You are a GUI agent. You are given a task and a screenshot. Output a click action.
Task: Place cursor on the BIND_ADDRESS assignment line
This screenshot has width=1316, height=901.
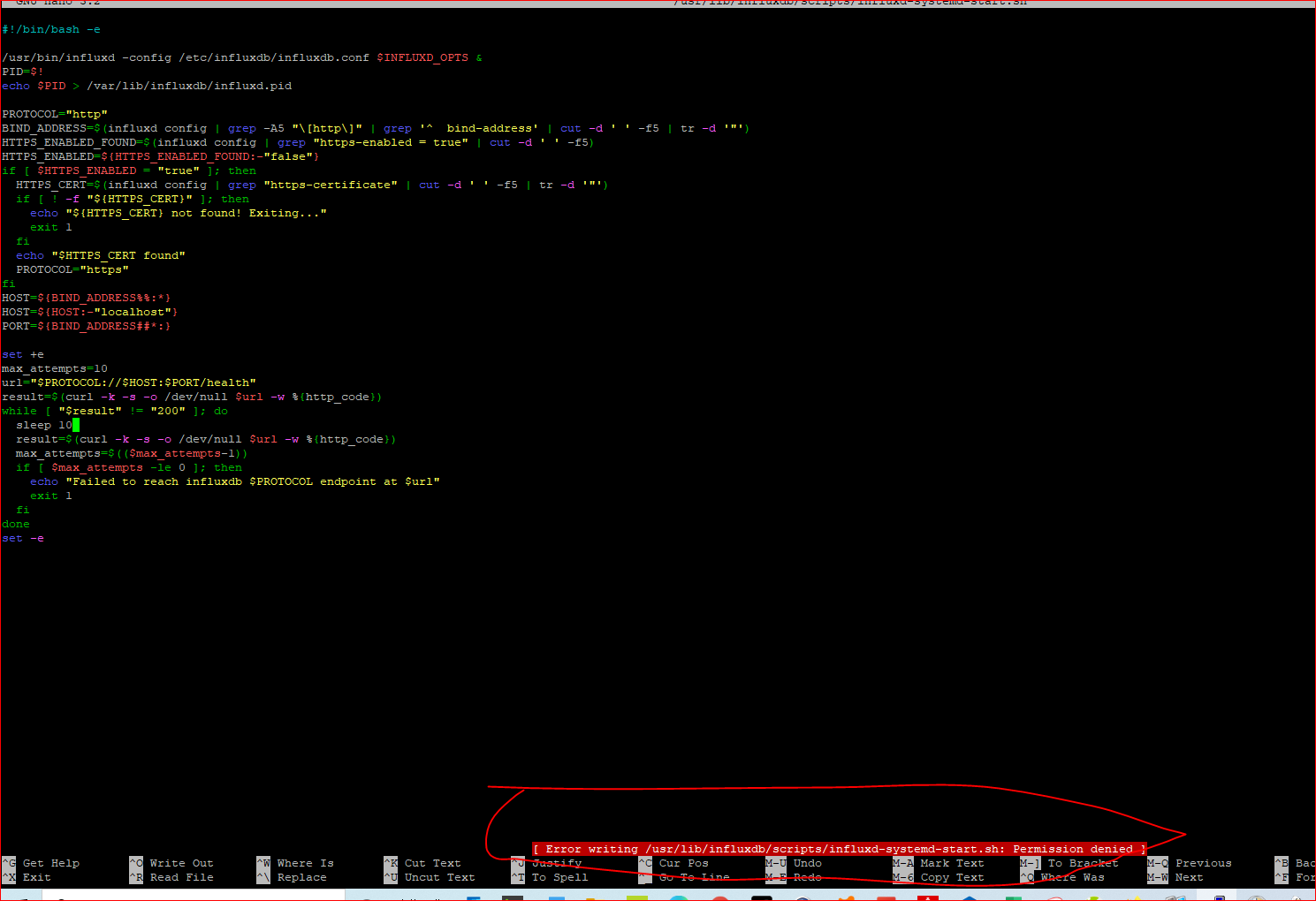coord(376,128)
